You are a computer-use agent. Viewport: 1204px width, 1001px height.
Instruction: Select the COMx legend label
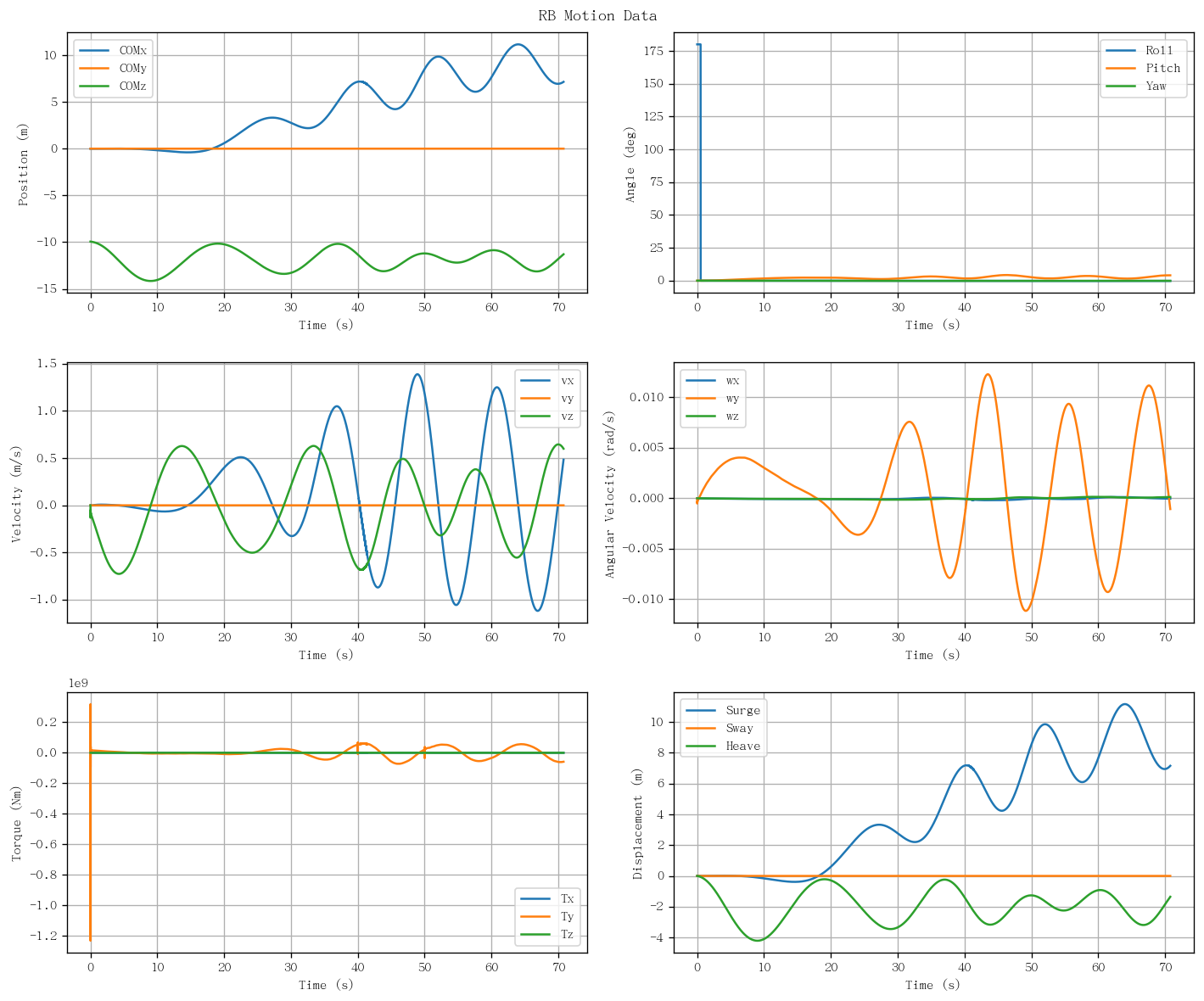pyautogui.click(x=133, y=51)
